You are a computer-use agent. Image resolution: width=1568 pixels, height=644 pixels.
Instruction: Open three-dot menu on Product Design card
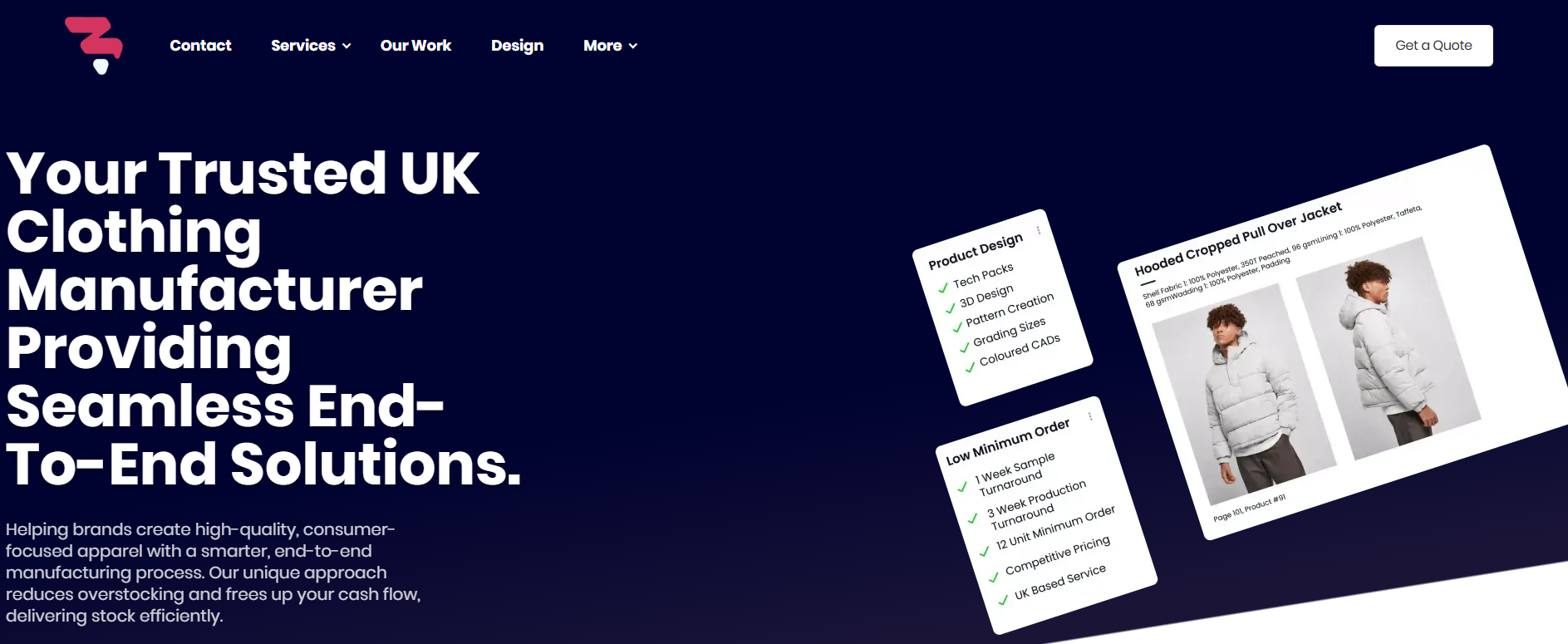1038,230
